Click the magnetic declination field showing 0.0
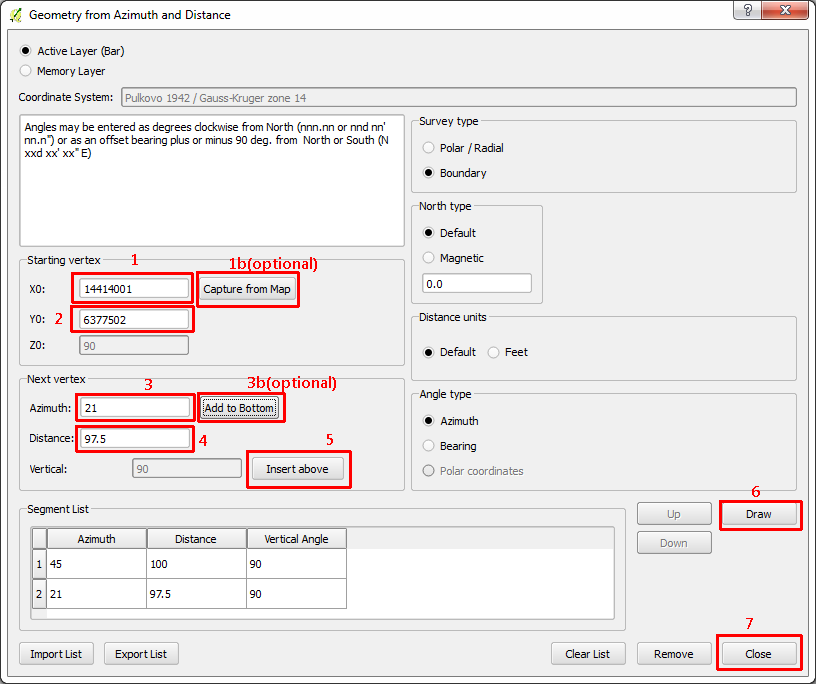 tap(477, 284)
